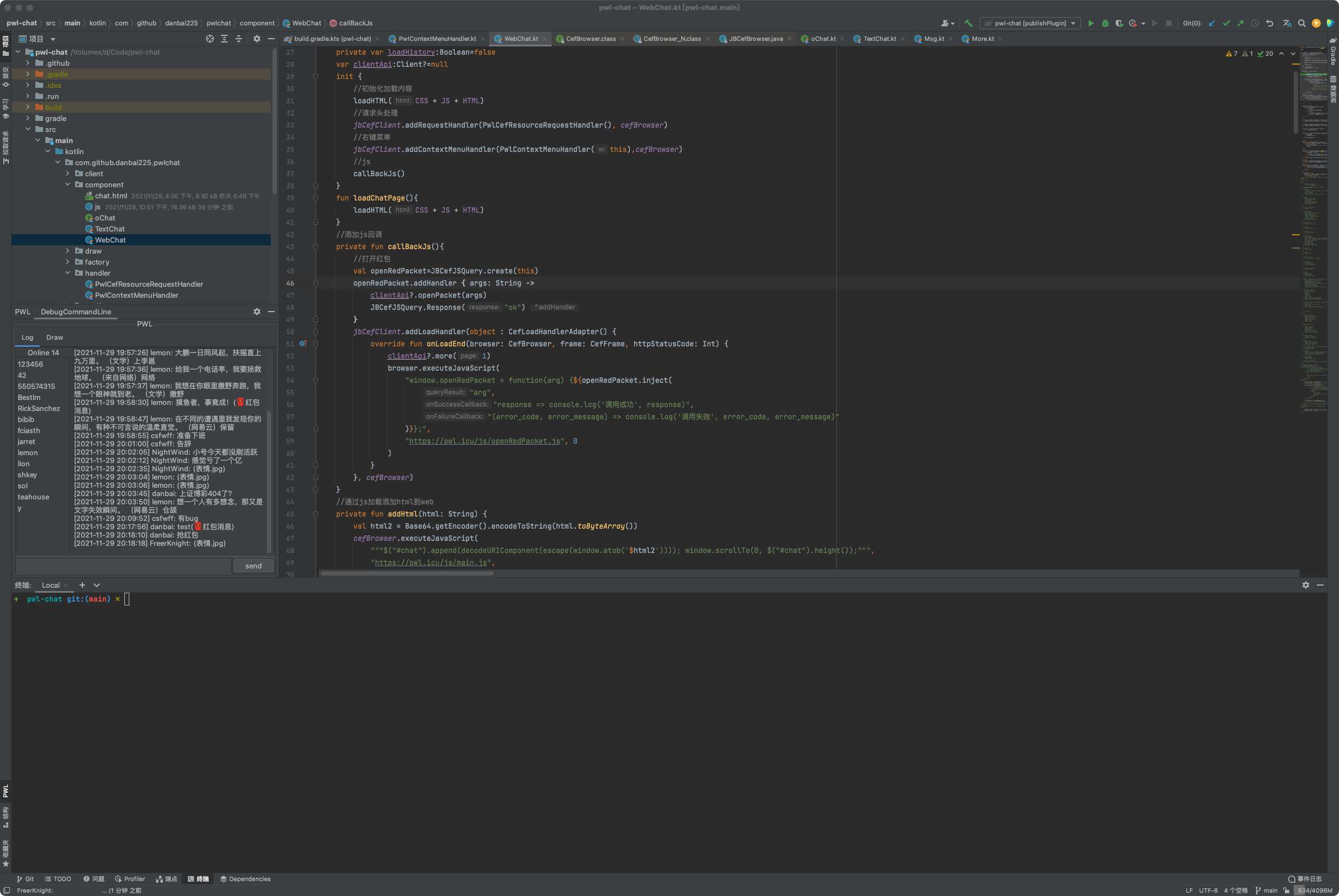Image resolution: width=1339 pixels, height=896 pixels.
Task: Select chat.html file in project tree
Action: click(x=111, y=196)
